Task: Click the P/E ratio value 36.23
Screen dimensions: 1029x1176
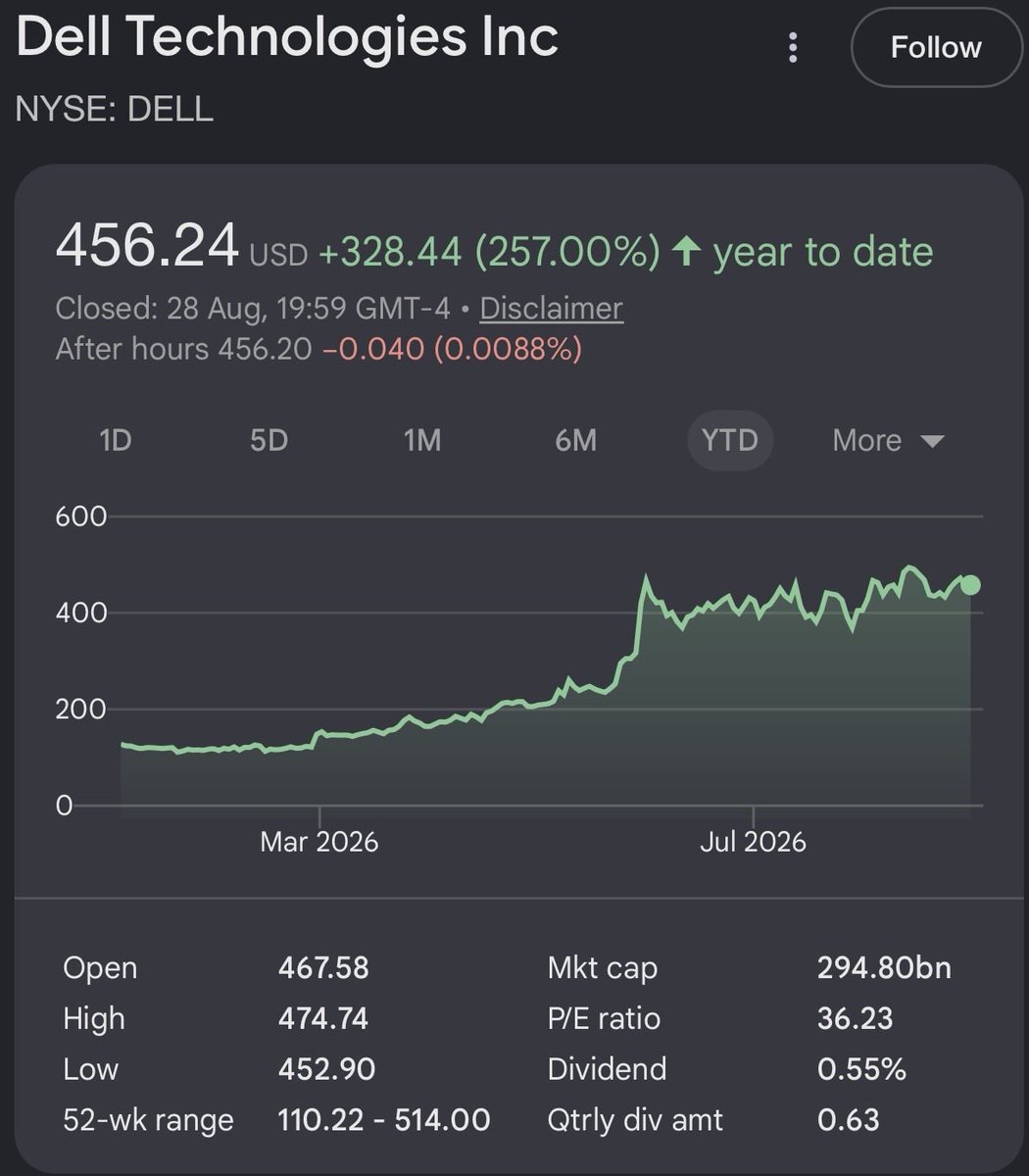Action: point(855,1019)
